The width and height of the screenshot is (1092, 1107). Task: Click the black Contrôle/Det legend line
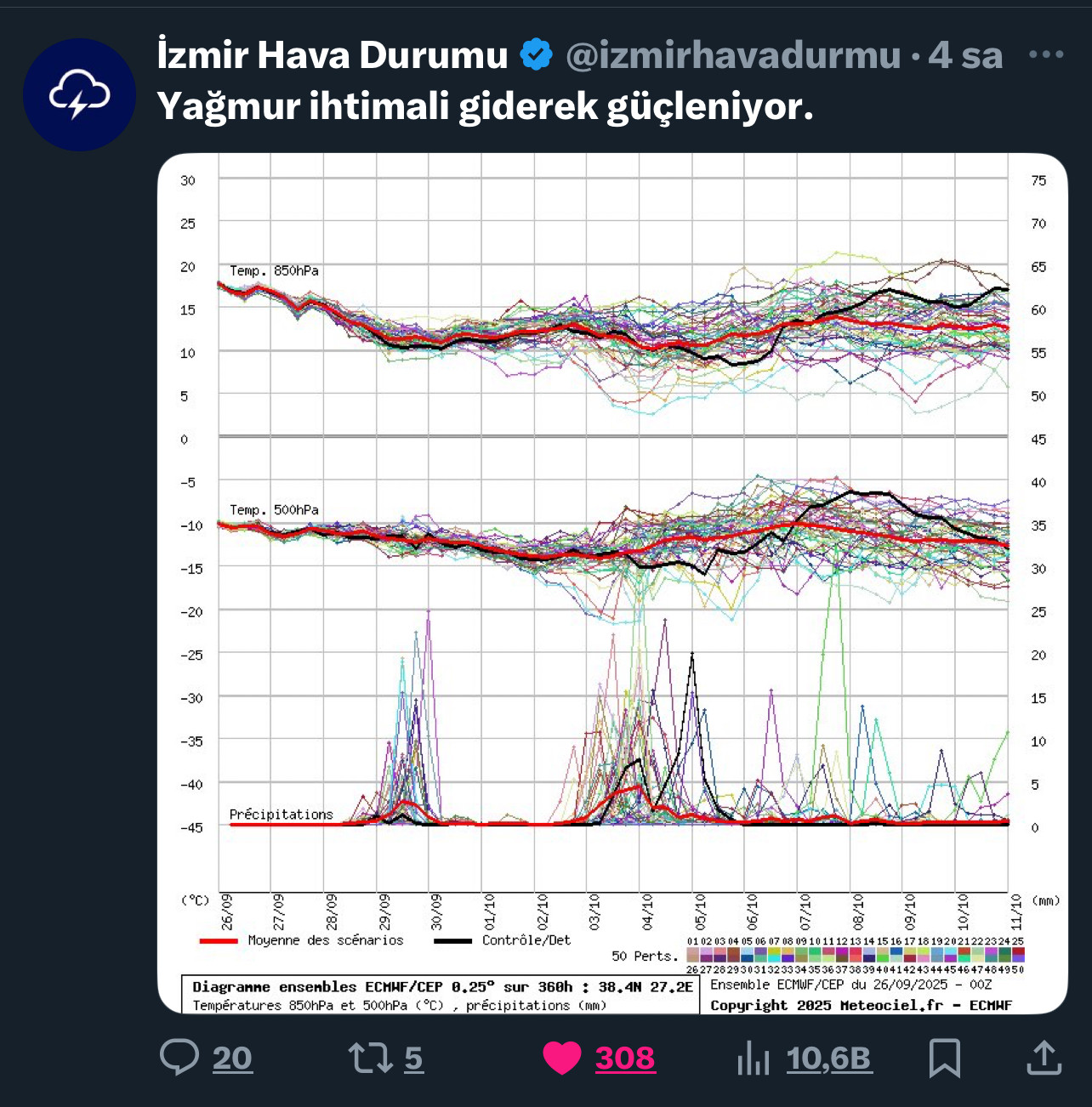tap(452, 941)
